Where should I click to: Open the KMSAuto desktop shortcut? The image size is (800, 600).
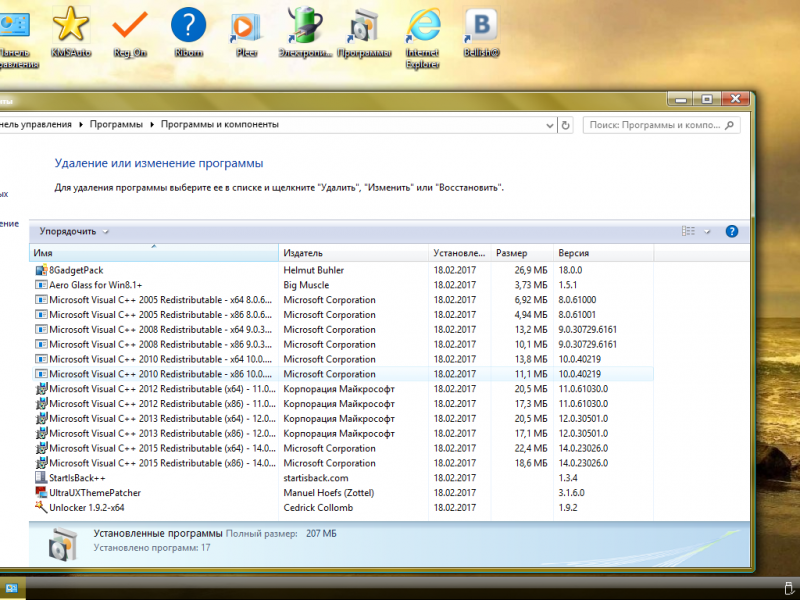tap(71, 31)
